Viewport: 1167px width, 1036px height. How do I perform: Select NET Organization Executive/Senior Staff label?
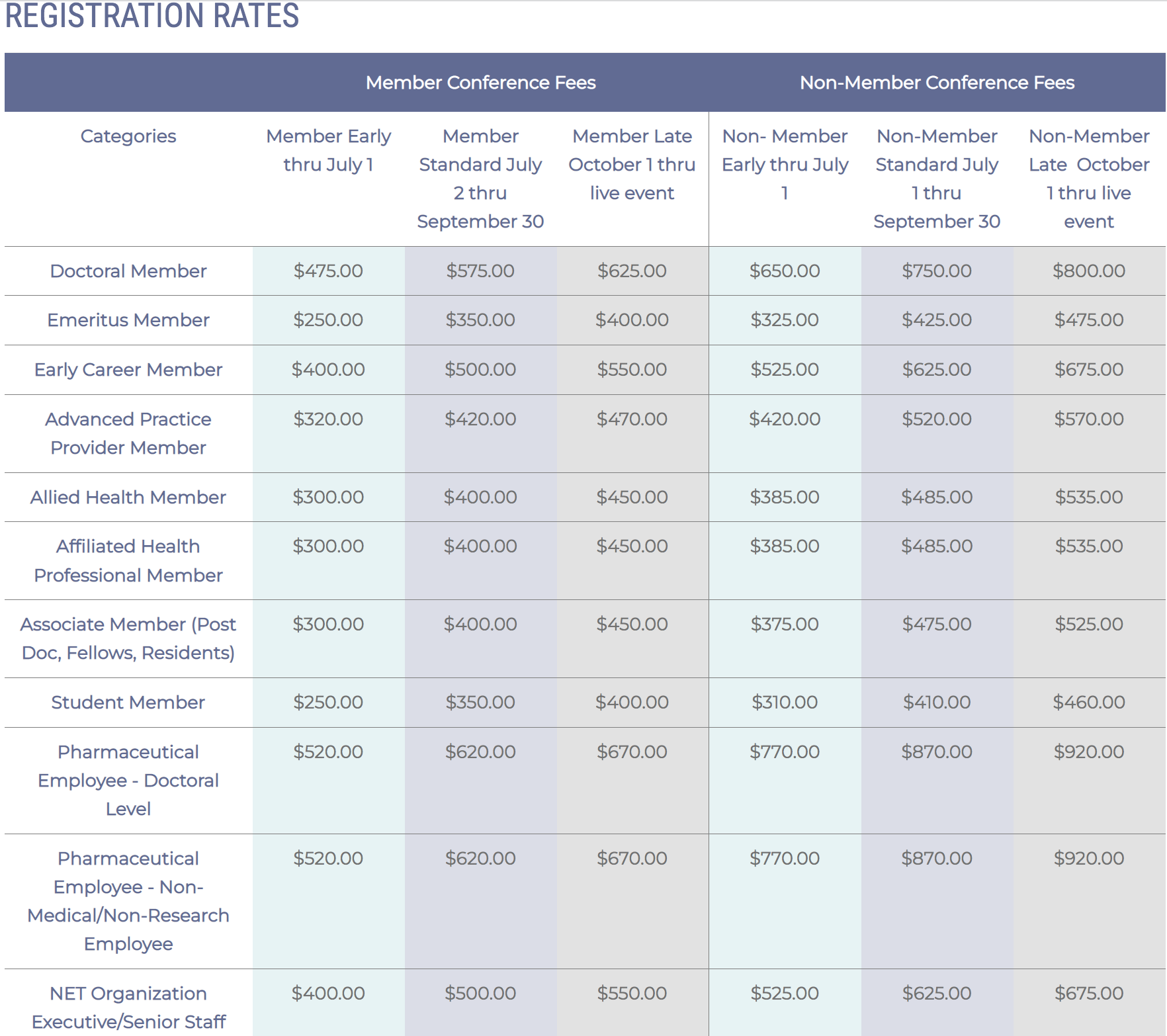pos(128,1007)
